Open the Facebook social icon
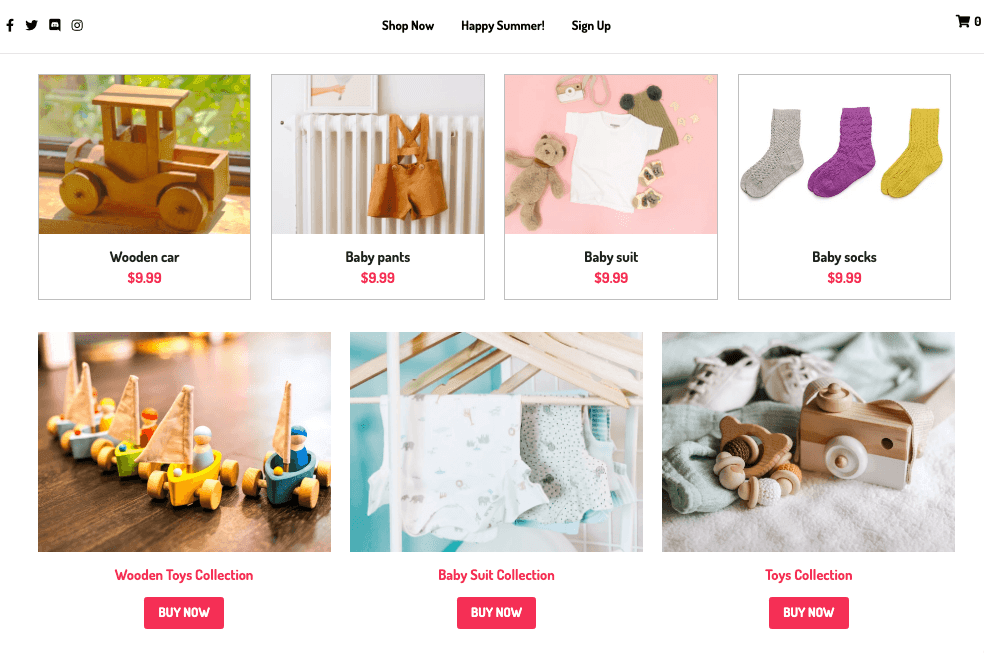The image size is (984, 653). [x=10, y=25]
